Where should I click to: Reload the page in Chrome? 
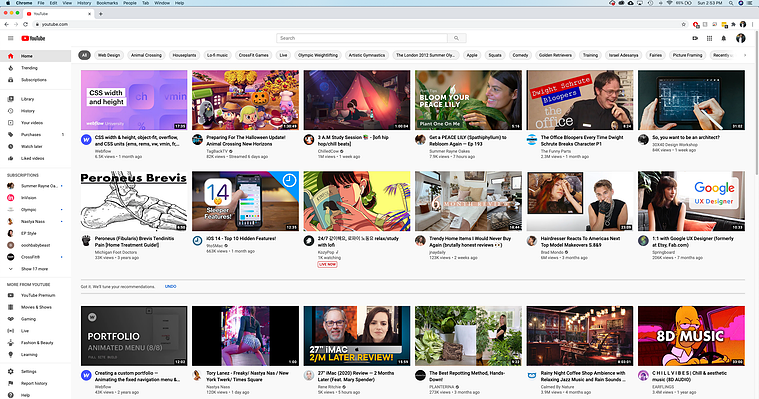pyautogui.click(x=25, y=24)
